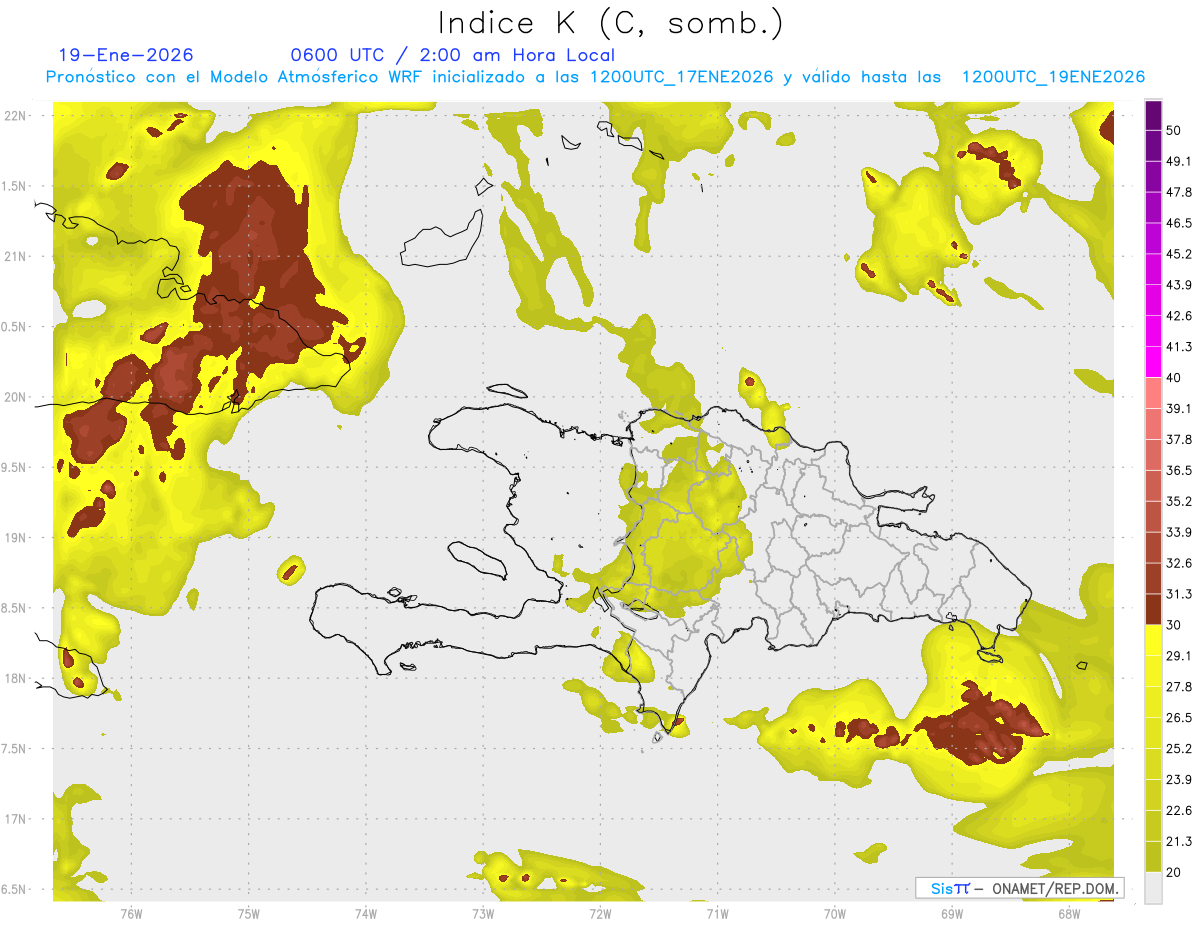Viewport: 1200px width, 927px height.
Task: Click the time label "0600 UTC / 2:00 am Hora Local"
Action: 452,55
